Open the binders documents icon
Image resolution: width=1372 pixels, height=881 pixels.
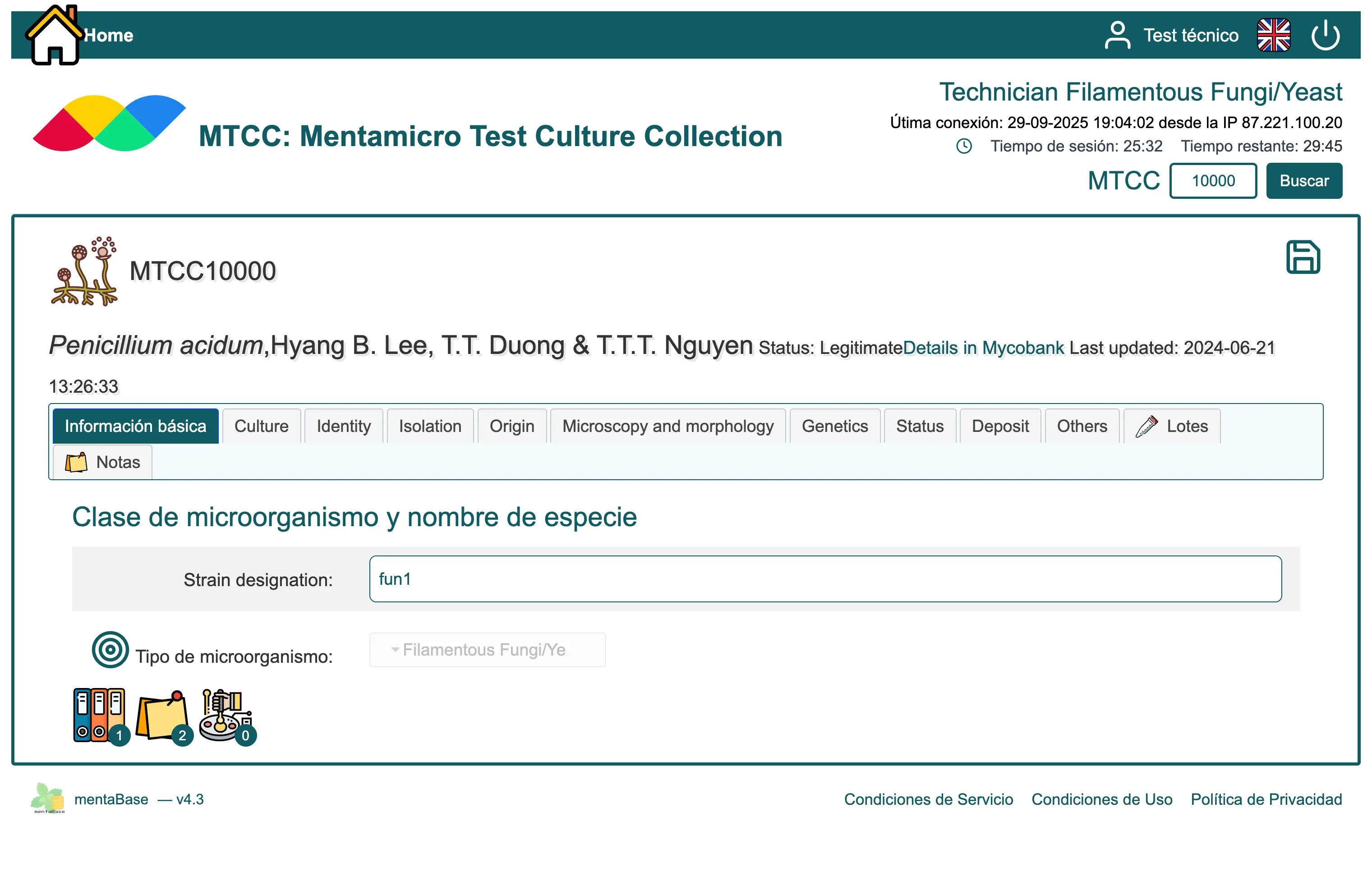99,715
